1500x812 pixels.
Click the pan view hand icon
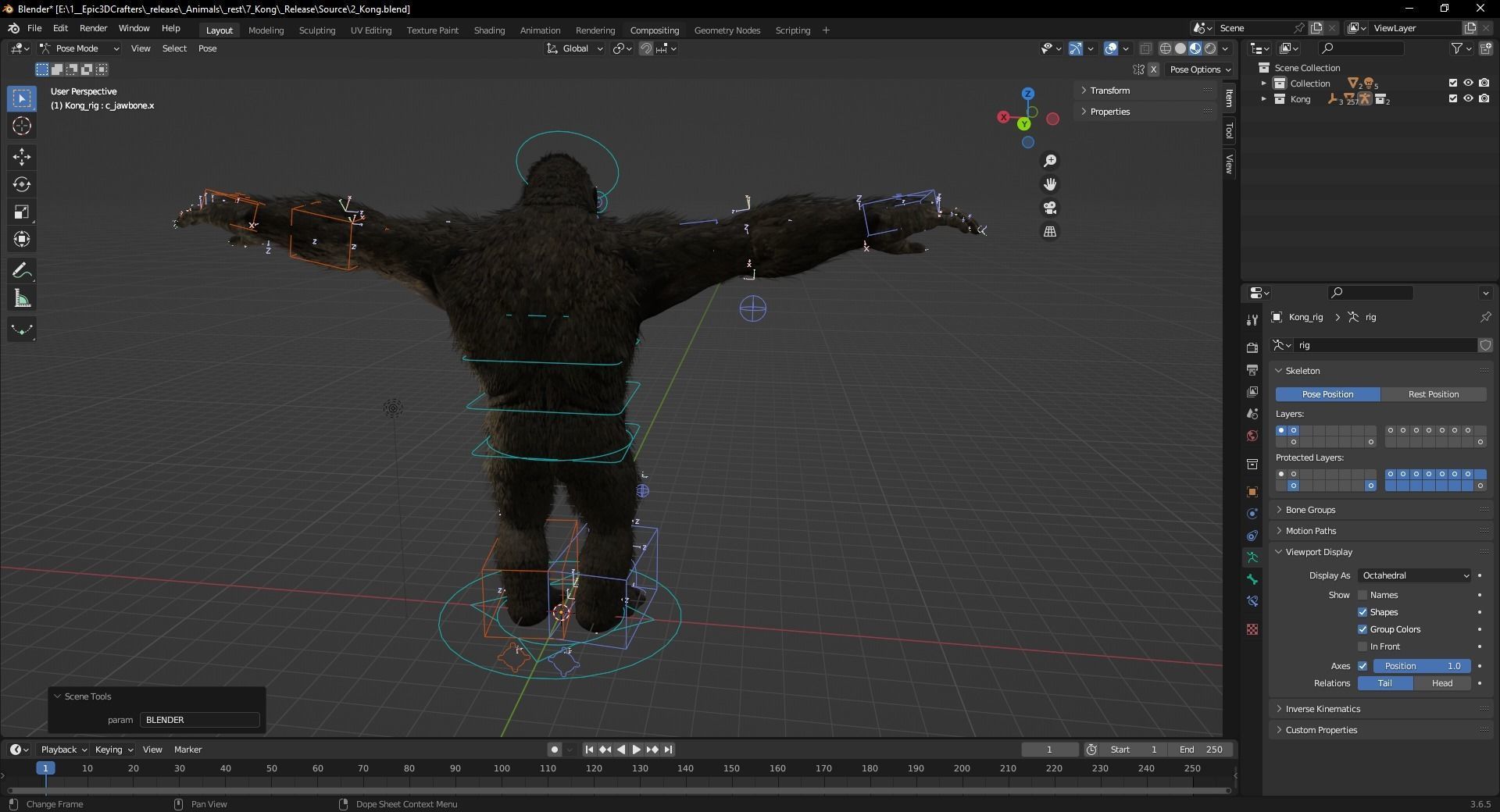1050,184
